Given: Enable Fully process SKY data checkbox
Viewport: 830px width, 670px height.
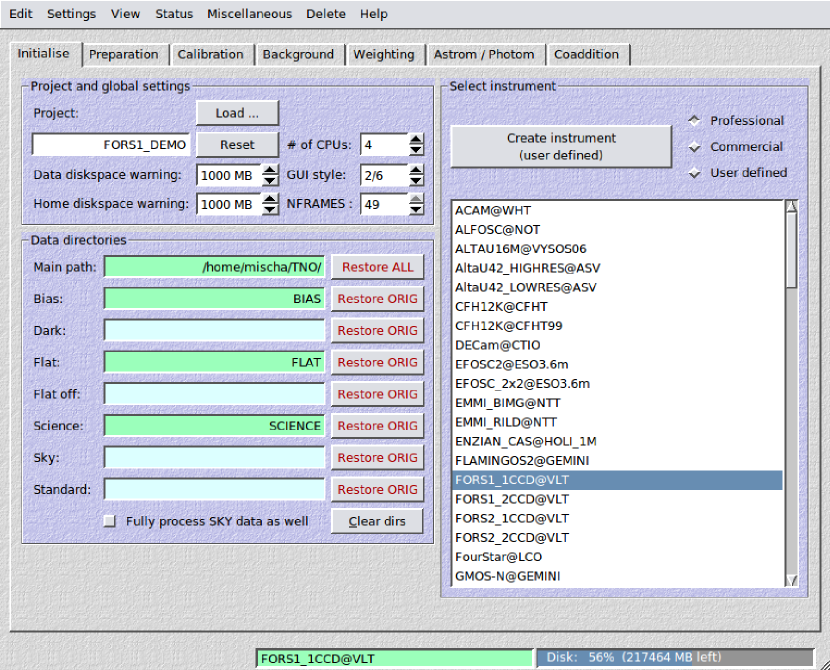Looking at the screenshot, I should (110, 521).
